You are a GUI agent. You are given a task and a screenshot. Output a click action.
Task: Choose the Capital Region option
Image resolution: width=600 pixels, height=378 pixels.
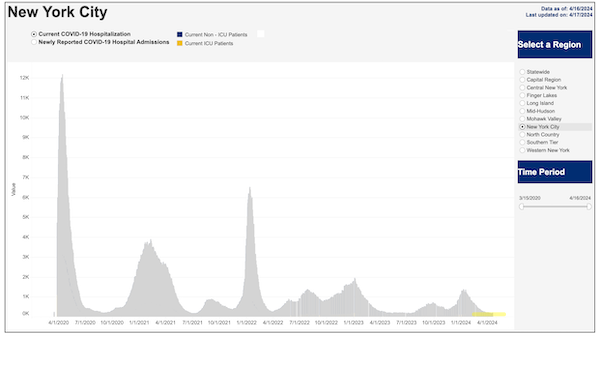(522, 80)
